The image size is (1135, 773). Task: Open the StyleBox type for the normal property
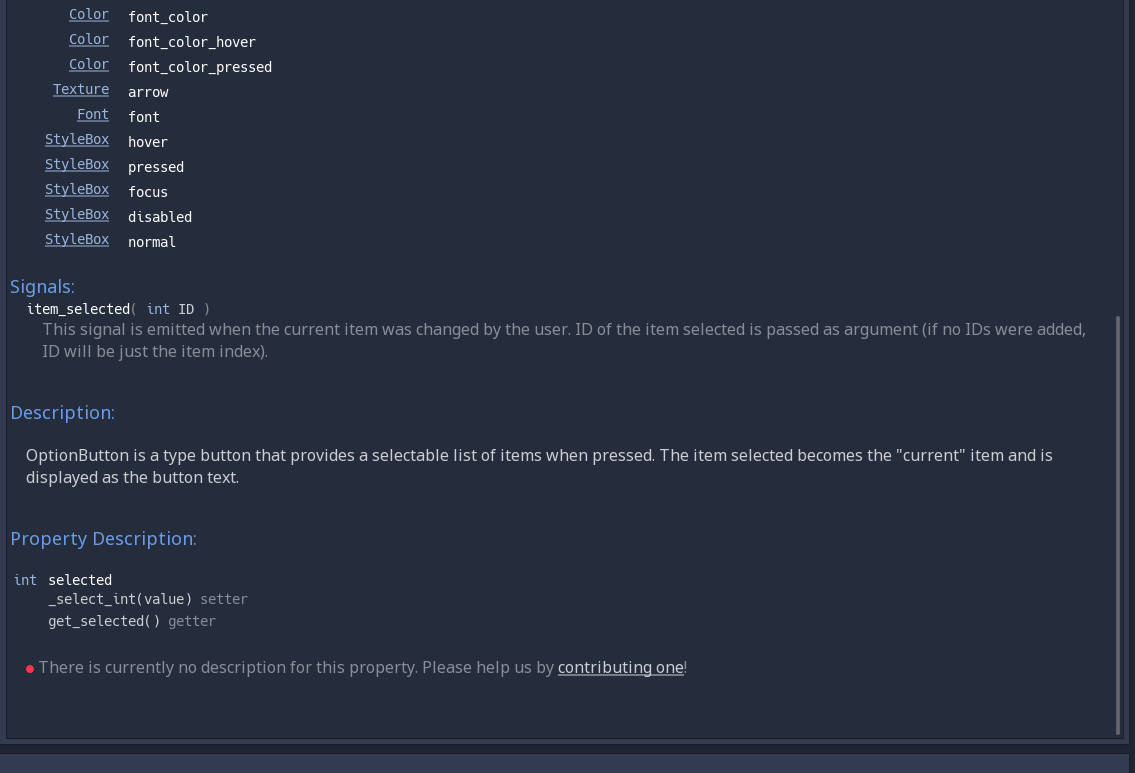tap(77, 239)
